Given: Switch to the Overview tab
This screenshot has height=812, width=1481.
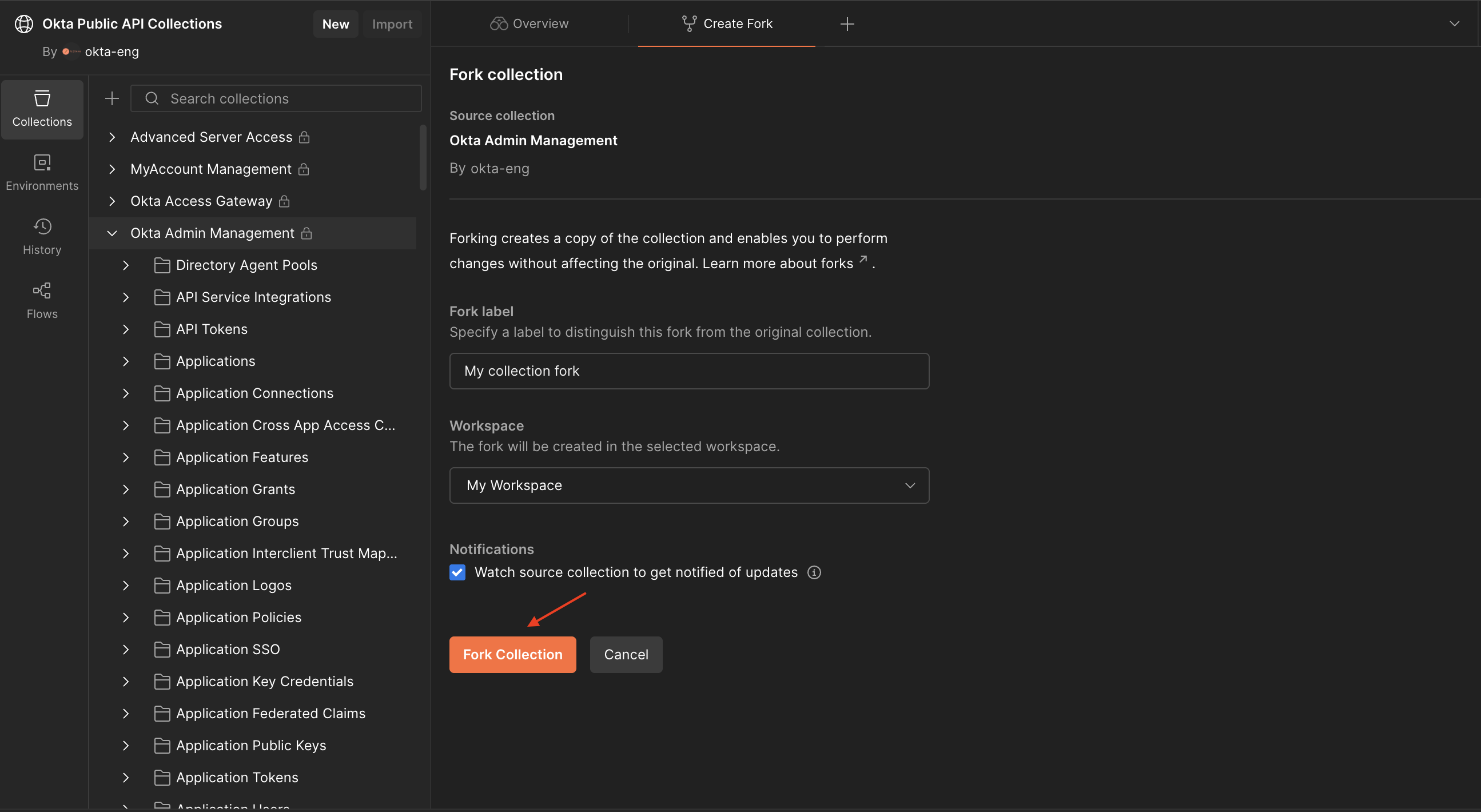Looking at the screenshot, I should (529, 23).
